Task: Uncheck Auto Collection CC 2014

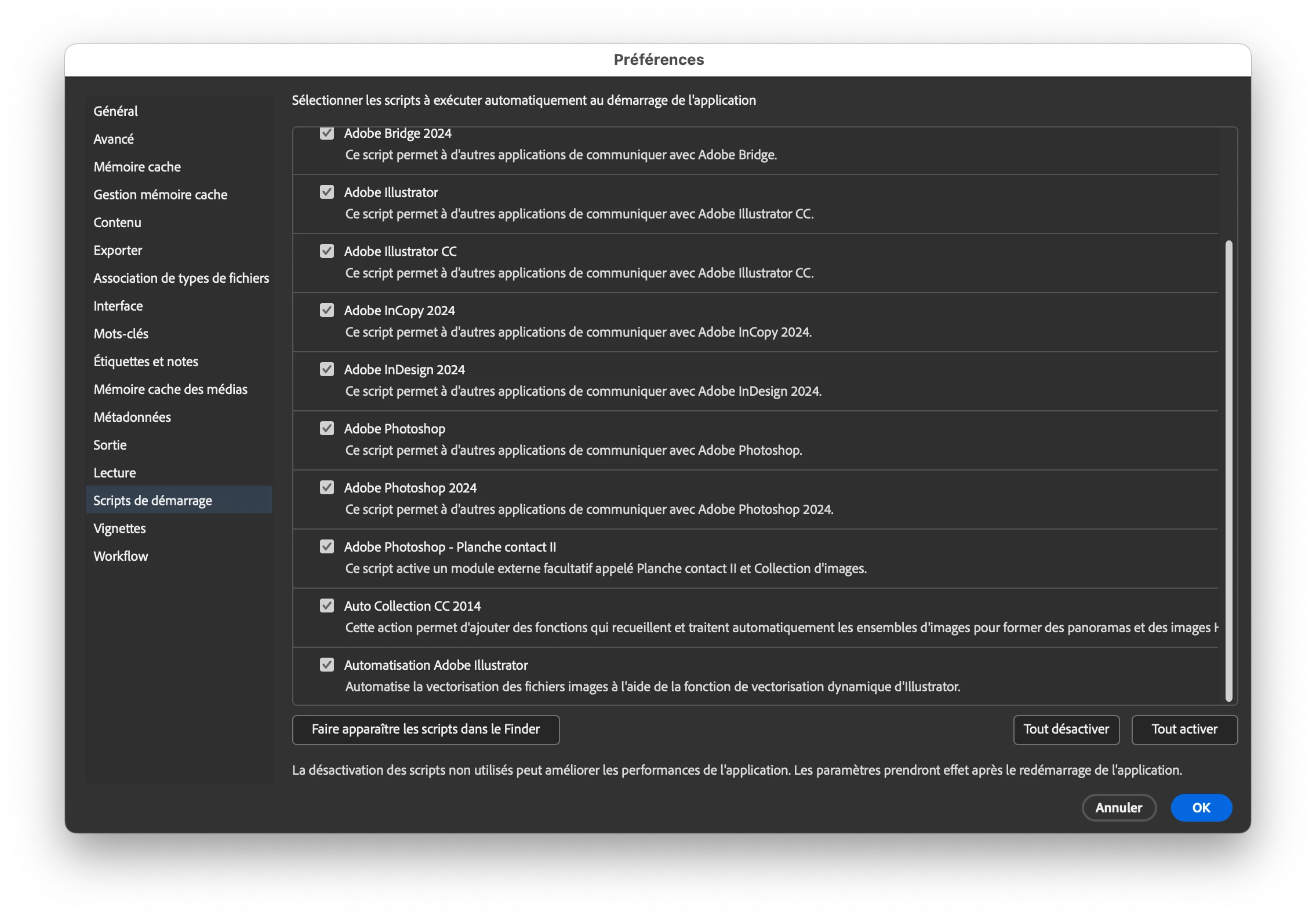Action: pos(327,606)
